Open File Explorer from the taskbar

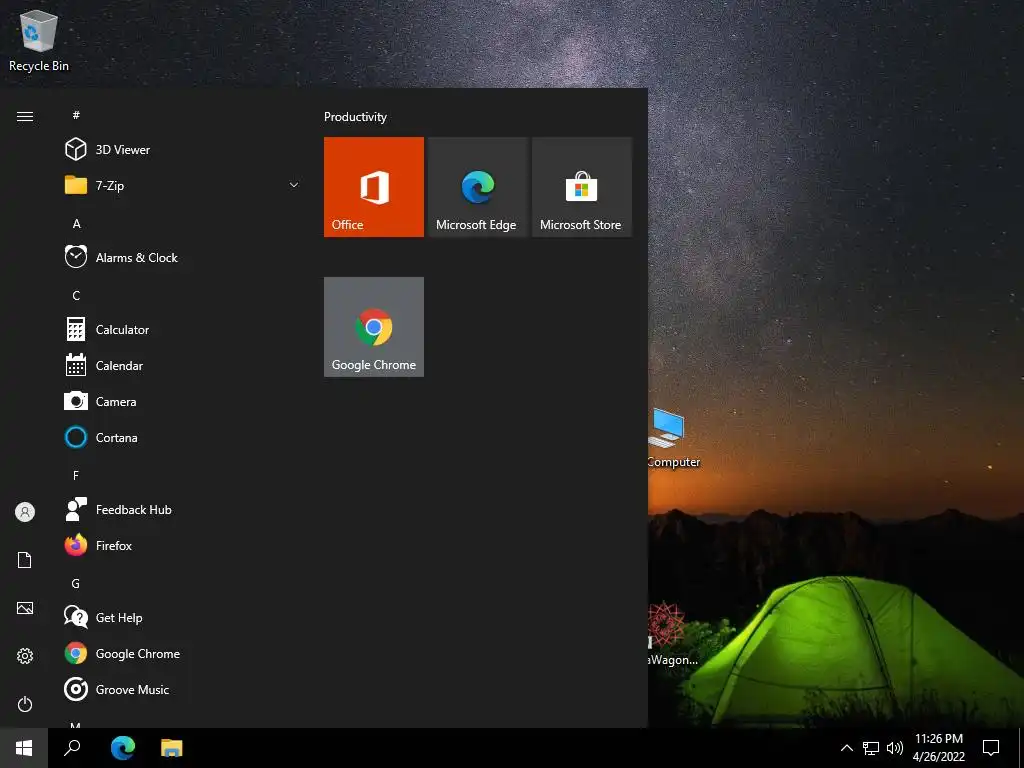(x=172, y=748)
